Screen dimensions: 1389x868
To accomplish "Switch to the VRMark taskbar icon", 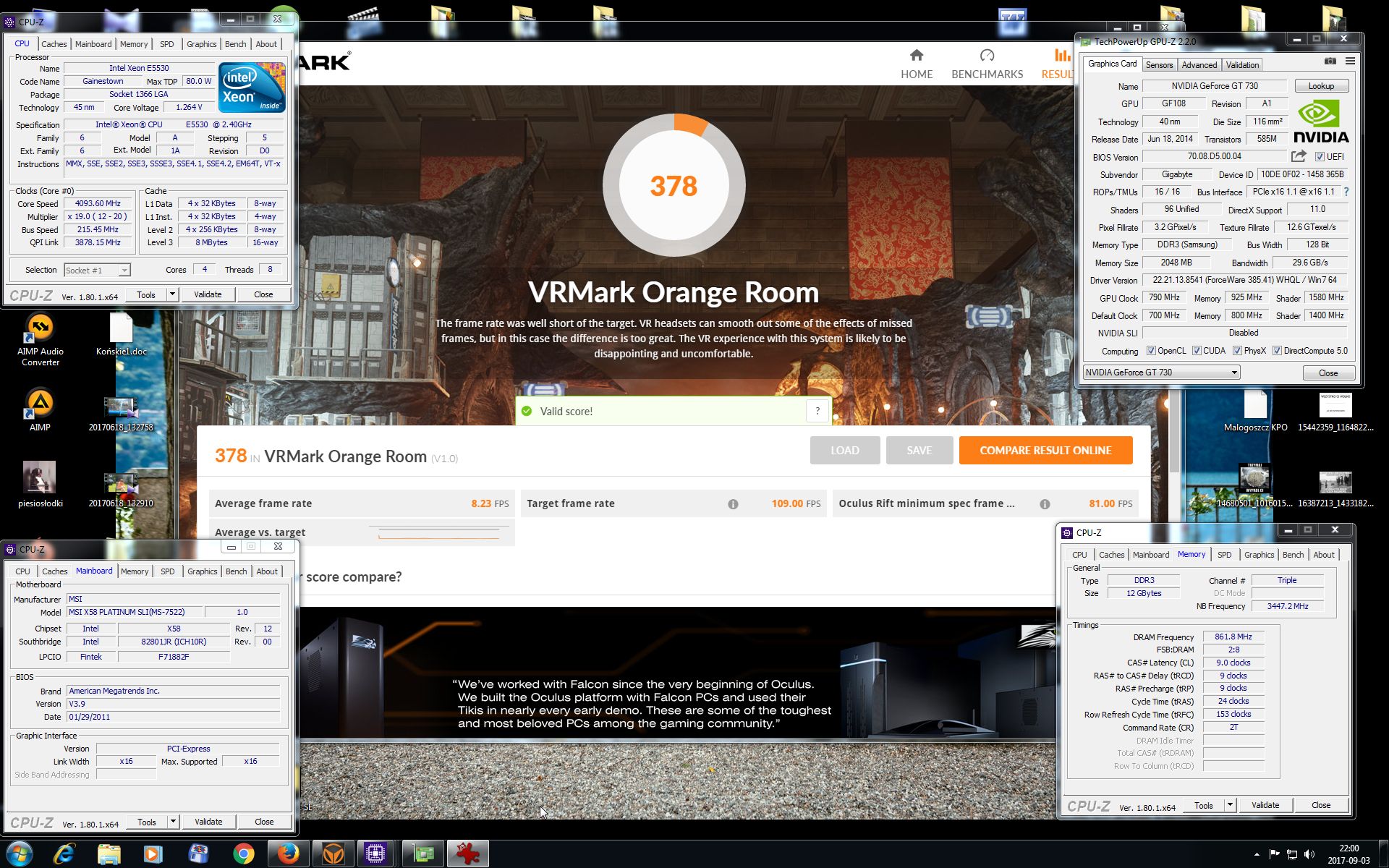I will (x=334, y=854).
